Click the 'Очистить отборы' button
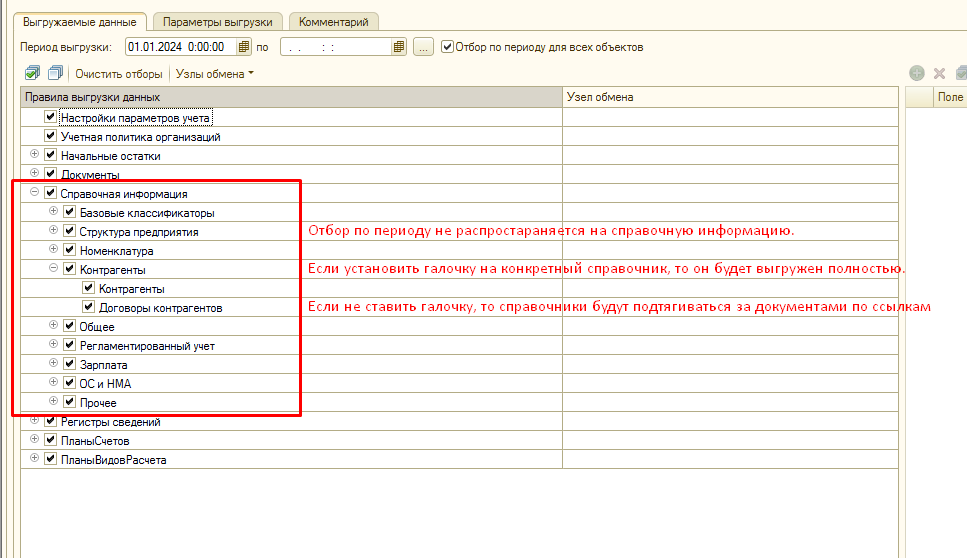The width and height of the screenshot is (967, 558). pyautogui.click(x=118, y=73)
